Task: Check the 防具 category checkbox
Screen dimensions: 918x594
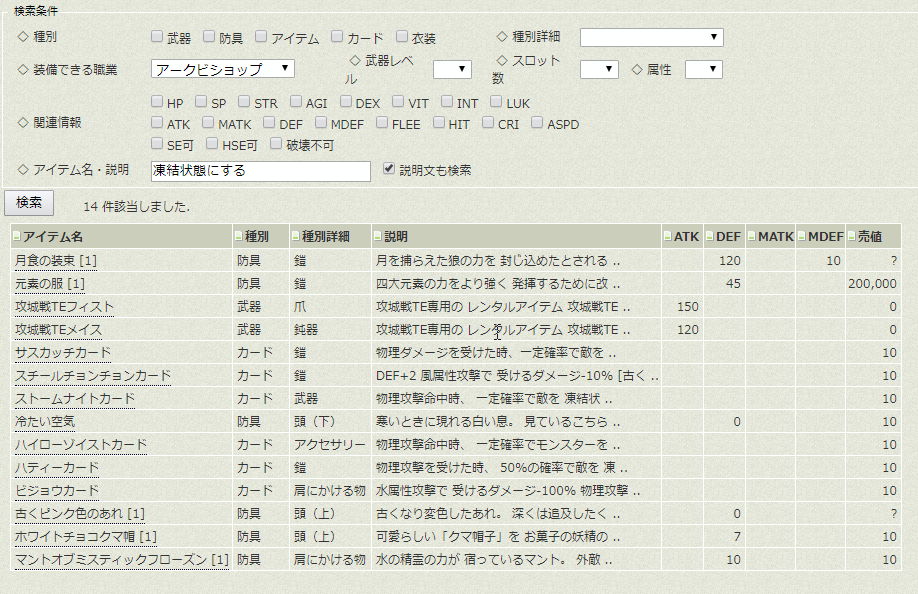Action: coord(209,37)
